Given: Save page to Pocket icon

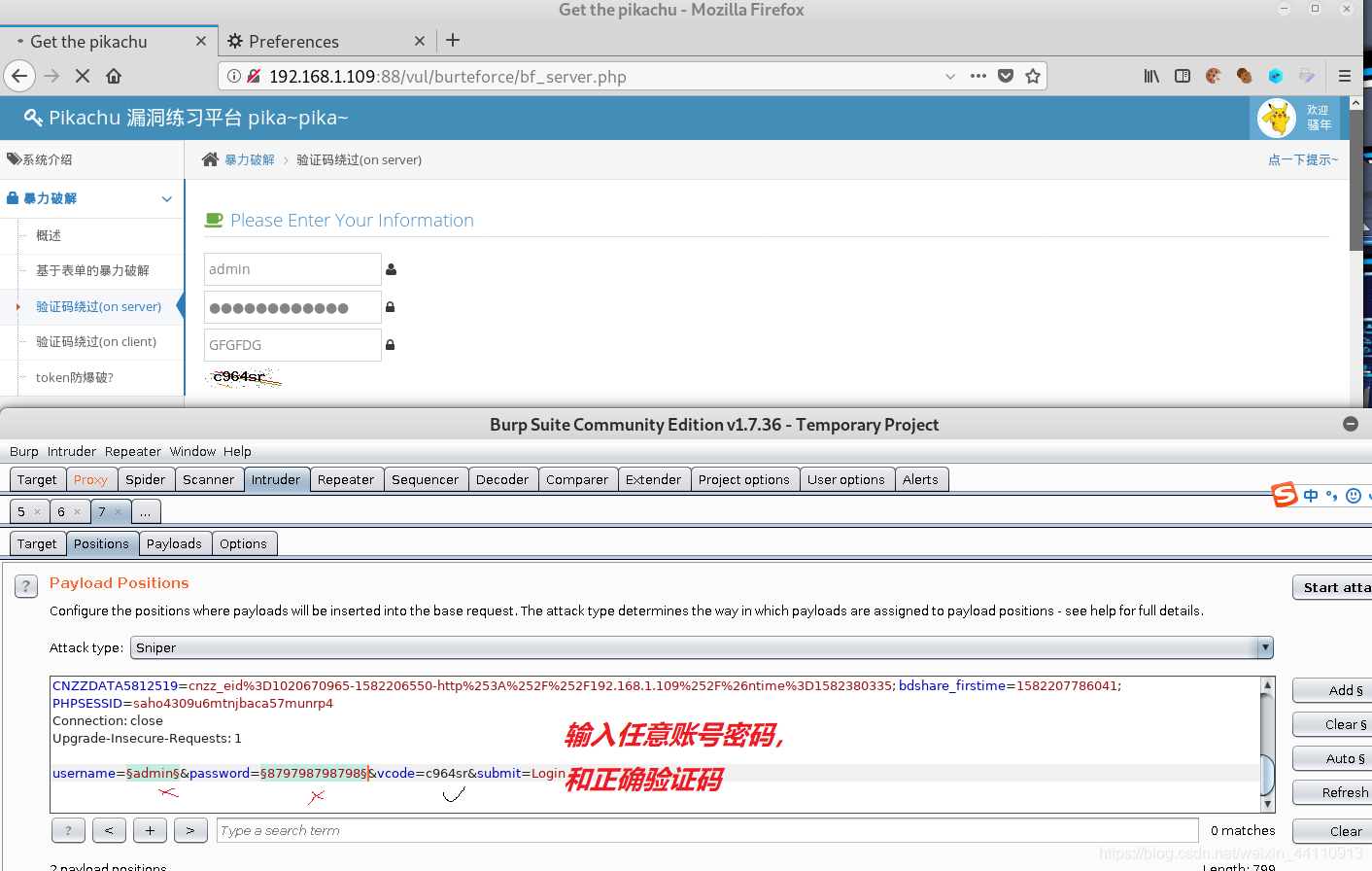Looking at the screenshot, I should tap(1006, 76).
